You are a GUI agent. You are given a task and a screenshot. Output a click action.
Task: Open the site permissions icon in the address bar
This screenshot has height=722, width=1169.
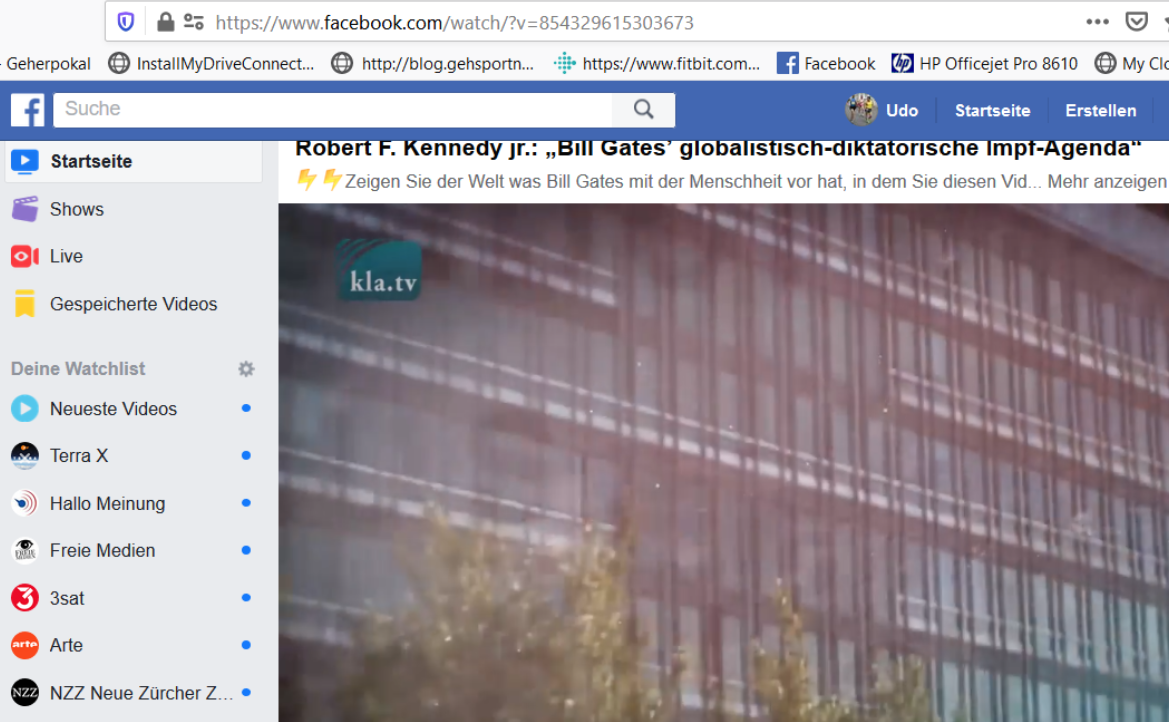click(194, 22)
